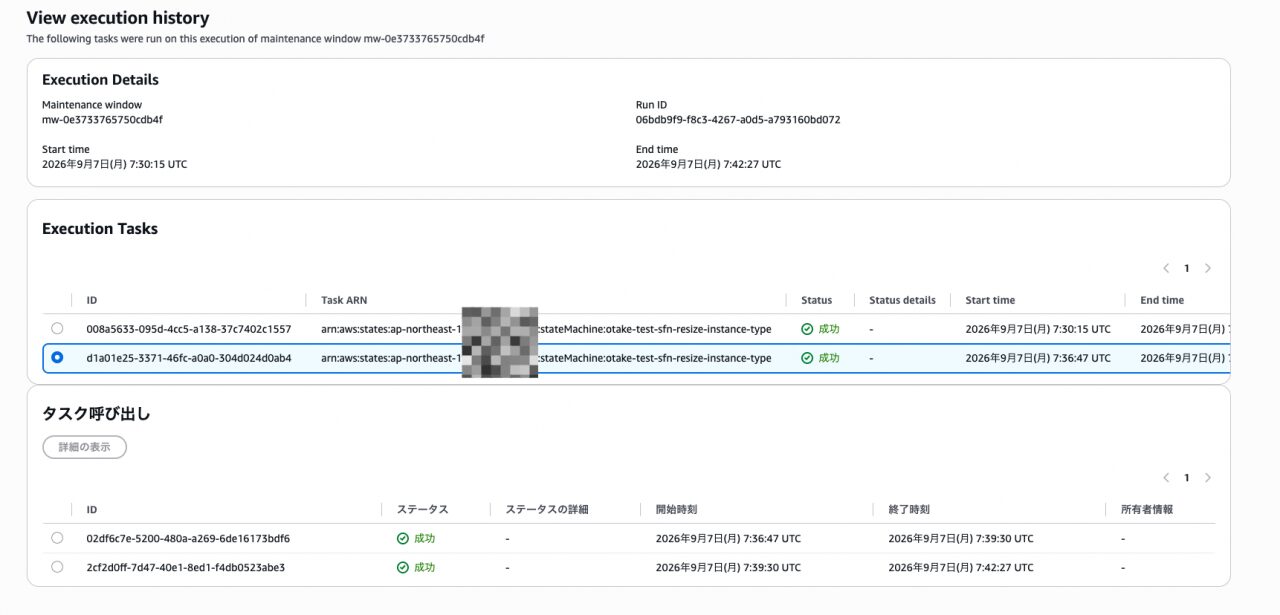This screenshot has height=615, width=1280.
Task: Click page number 1 in Execution Tasks
Action: 1187,268
